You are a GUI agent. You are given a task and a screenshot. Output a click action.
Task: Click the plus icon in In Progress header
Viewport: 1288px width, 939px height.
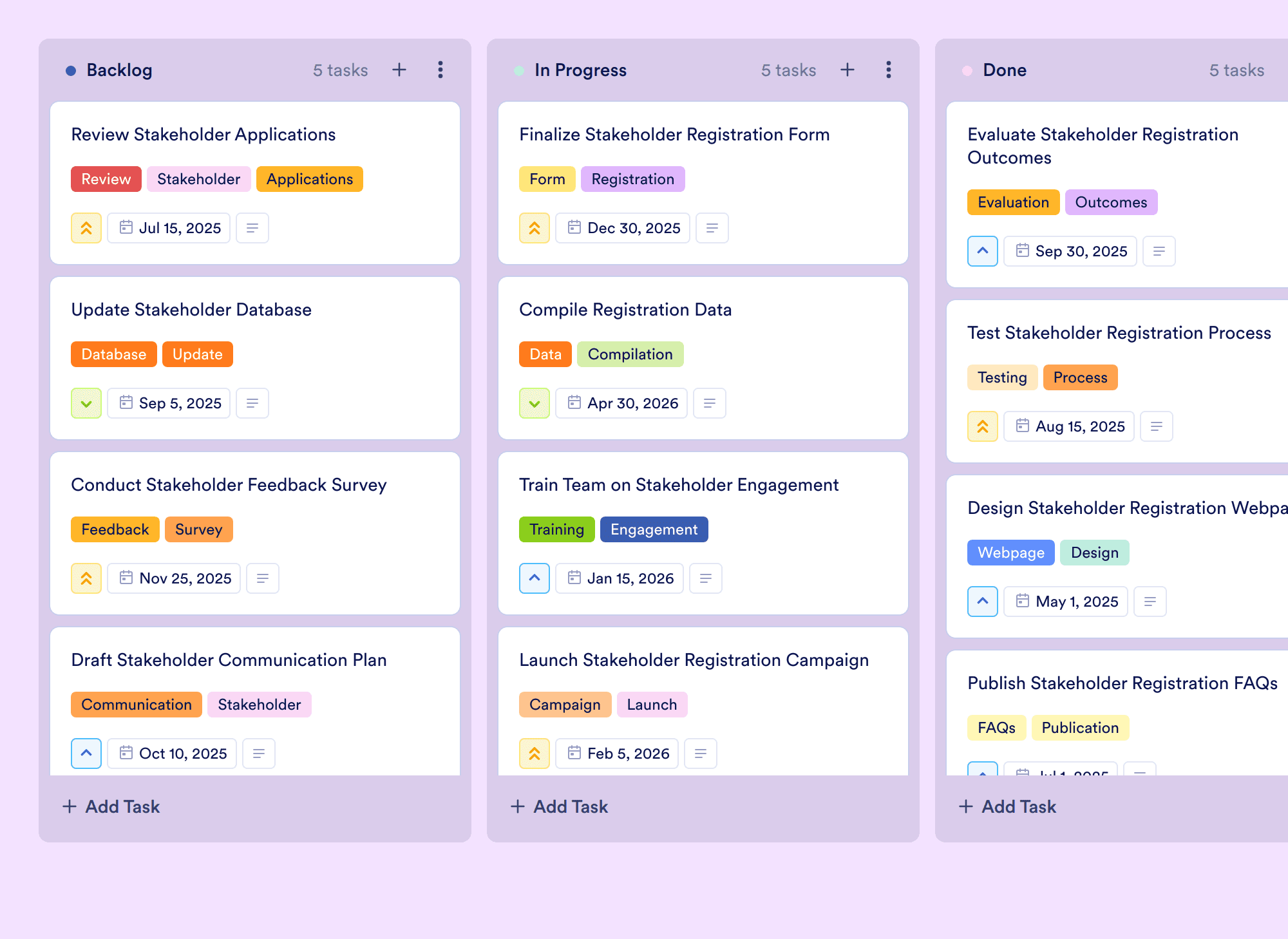(x=848, y=70)
